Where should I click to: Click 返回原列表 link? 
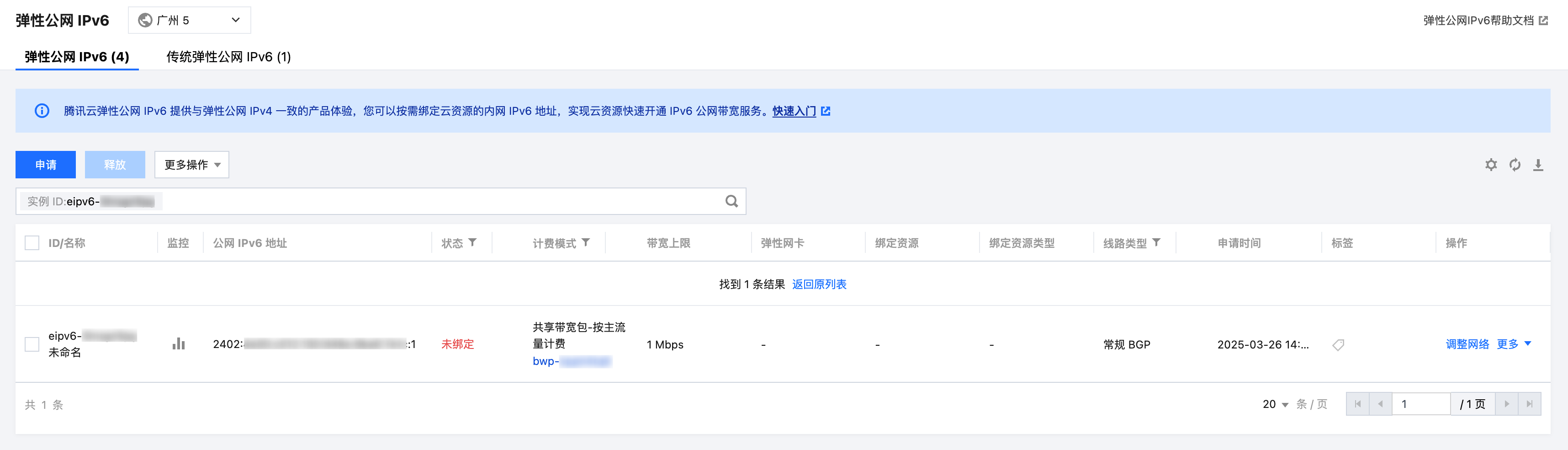coord(819,284)
